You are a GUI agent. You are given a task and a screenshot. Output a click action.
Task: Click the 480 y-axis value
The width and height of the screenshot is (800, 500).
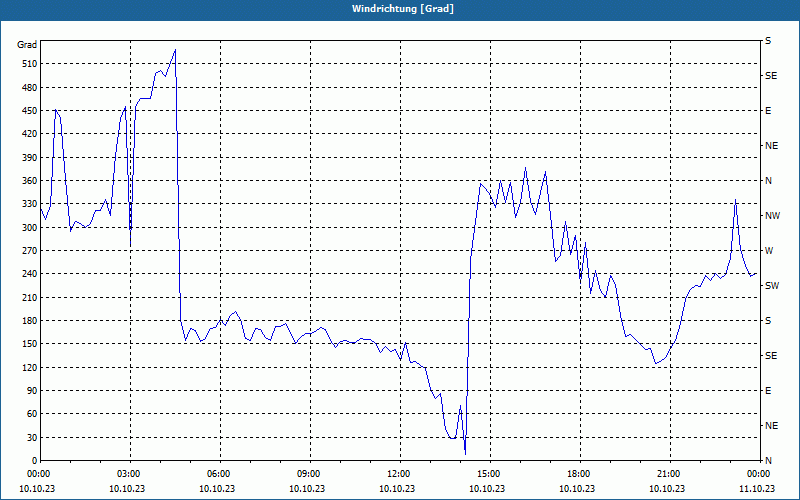click(30, 88)
